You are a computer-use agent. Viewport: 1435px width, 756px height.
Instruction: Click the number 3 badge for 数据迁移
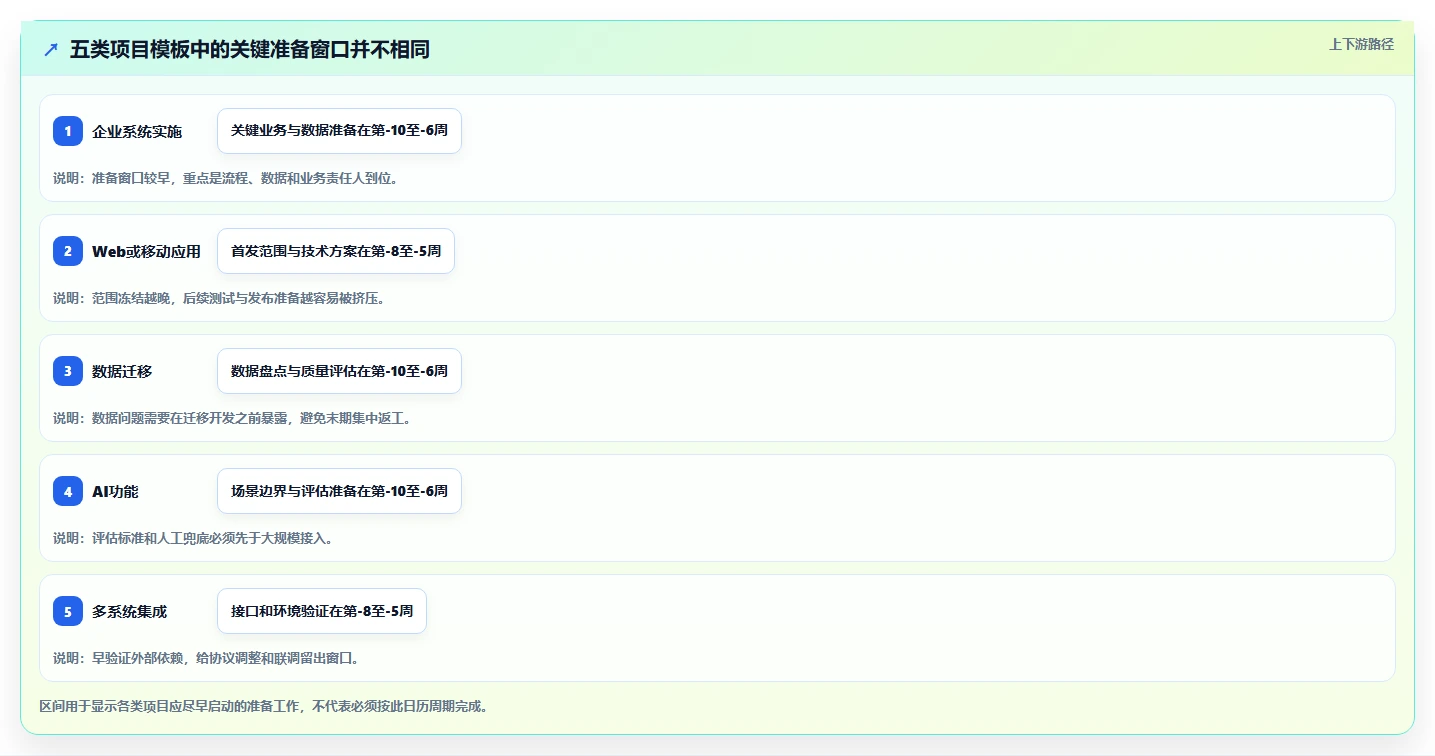[68, 371]
